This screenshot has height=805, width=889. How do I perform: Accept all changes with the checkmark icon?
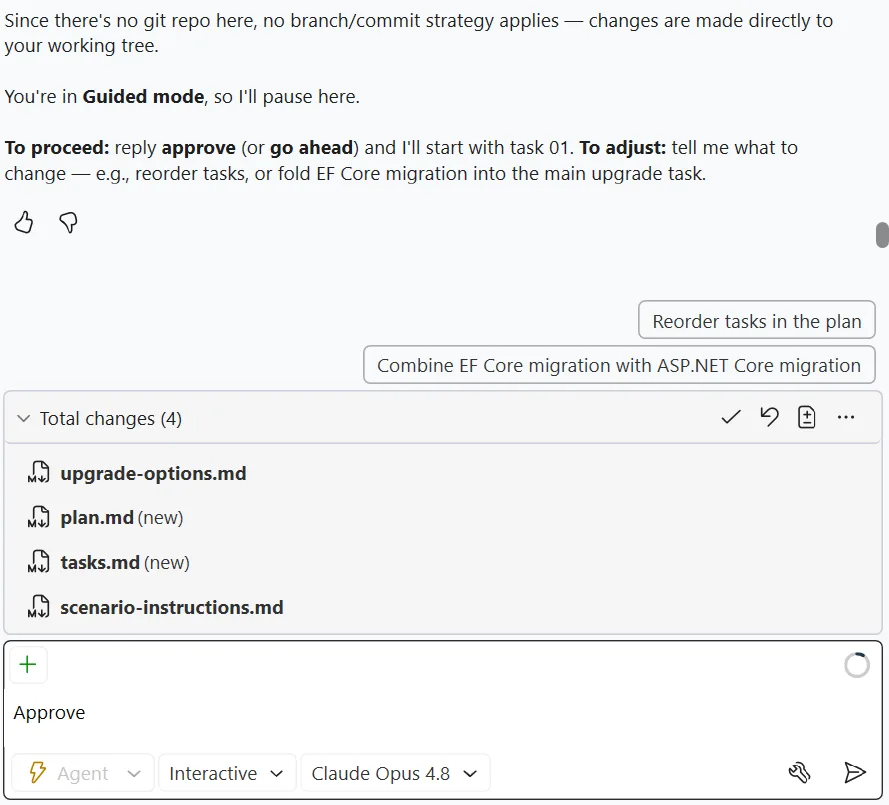coord(731,418)
